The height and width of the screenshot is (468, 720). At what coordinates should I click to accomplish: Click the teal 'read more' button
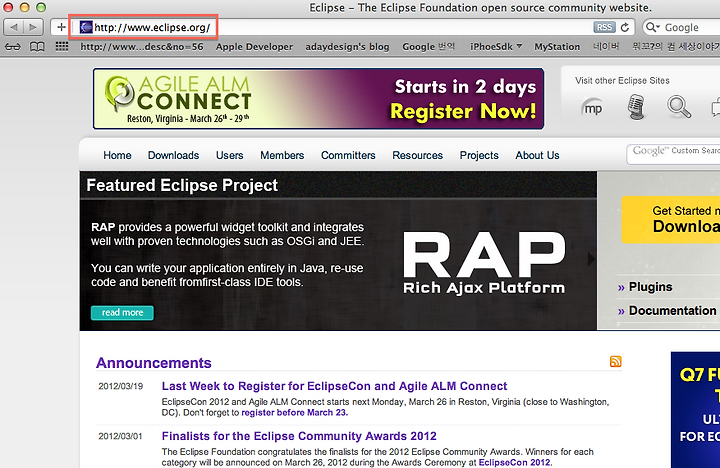pos(122,312)
